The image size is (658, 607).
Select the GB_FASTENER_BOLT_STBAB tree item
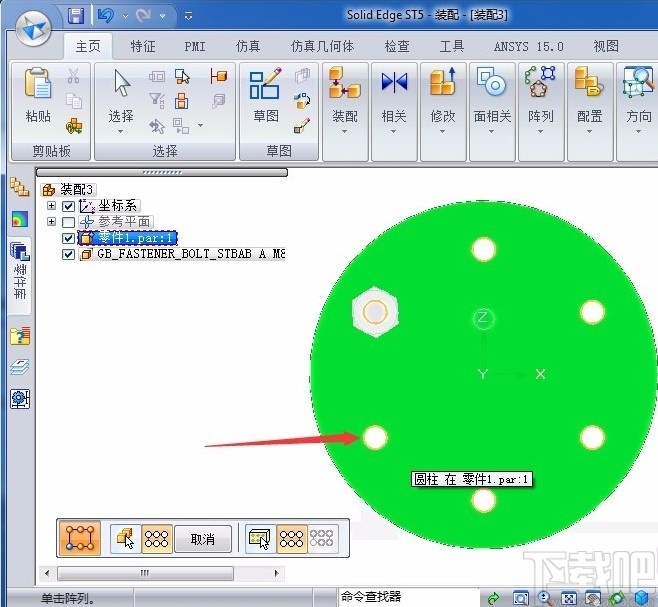click(182, 254)
